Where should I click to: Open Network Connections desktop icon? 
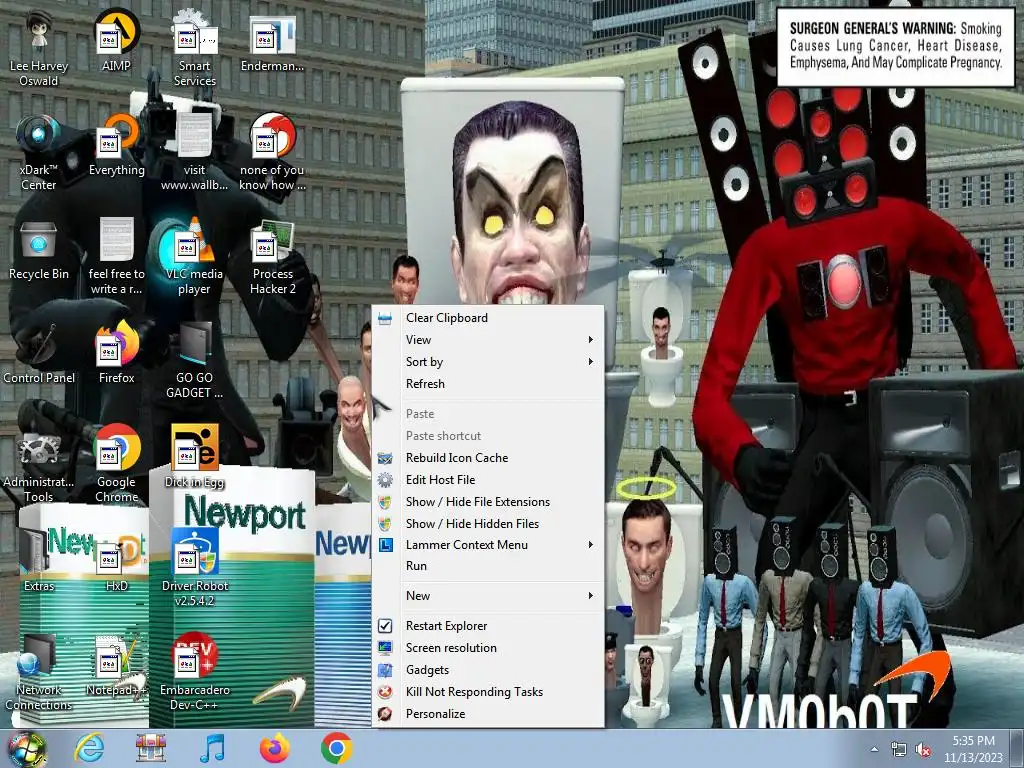(39, 673)
